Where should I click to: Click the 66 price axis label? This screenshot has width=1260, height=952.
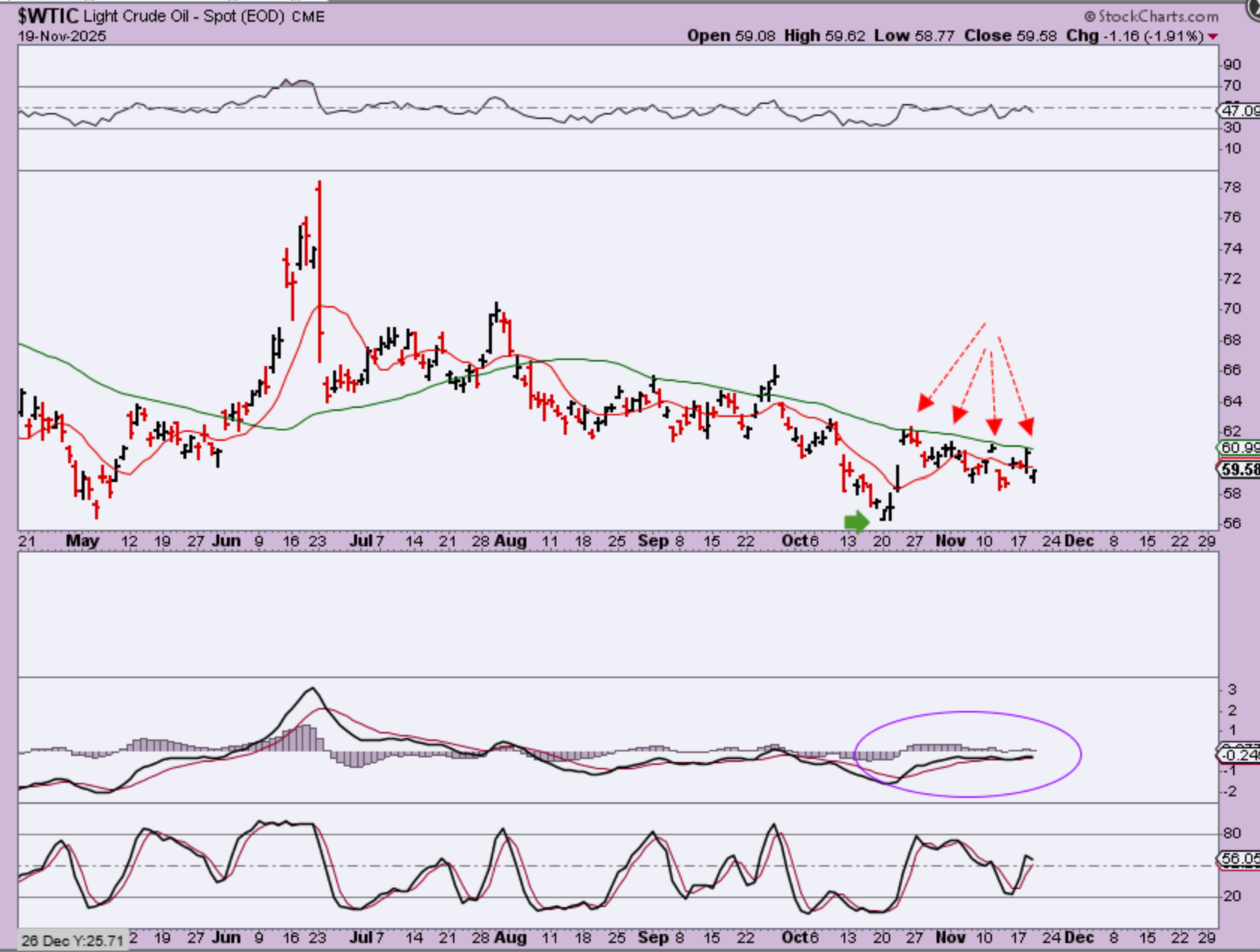tap(1232, 370)
